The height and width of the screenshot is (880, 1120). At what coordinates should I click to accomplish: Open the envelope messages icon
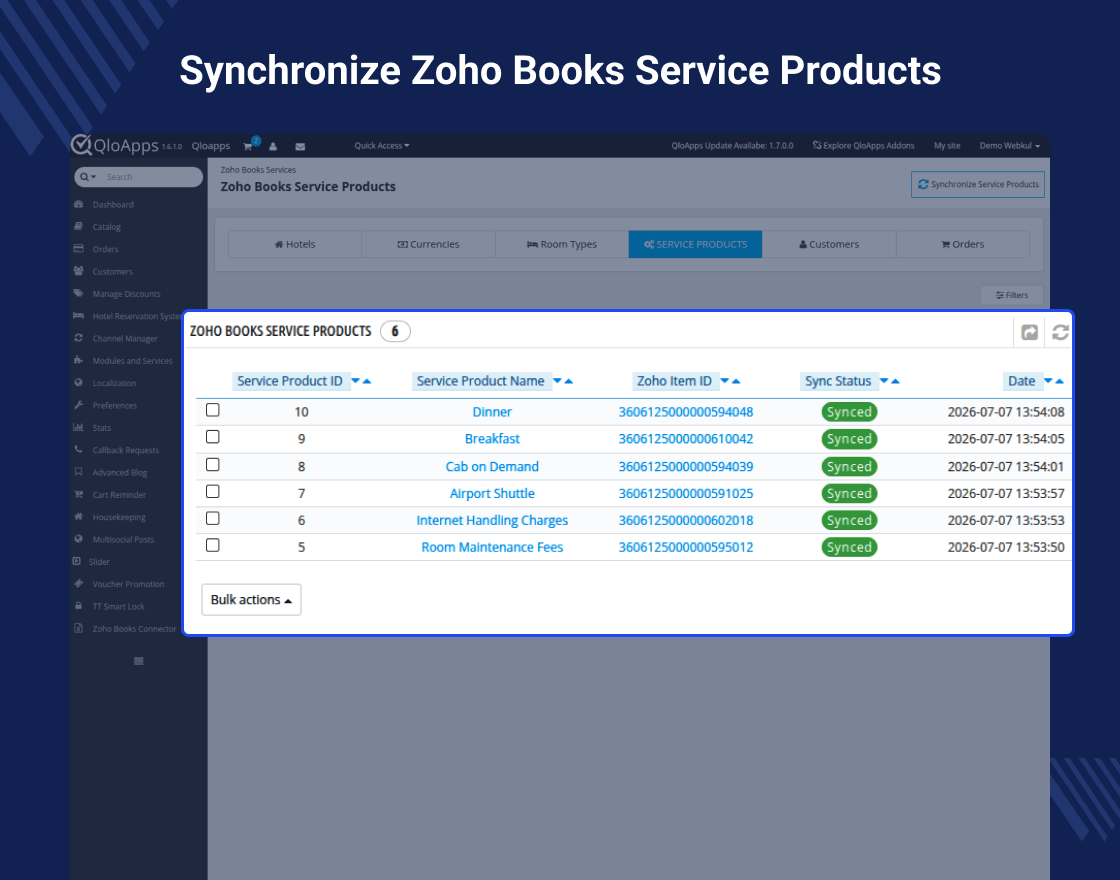point(300,146)
